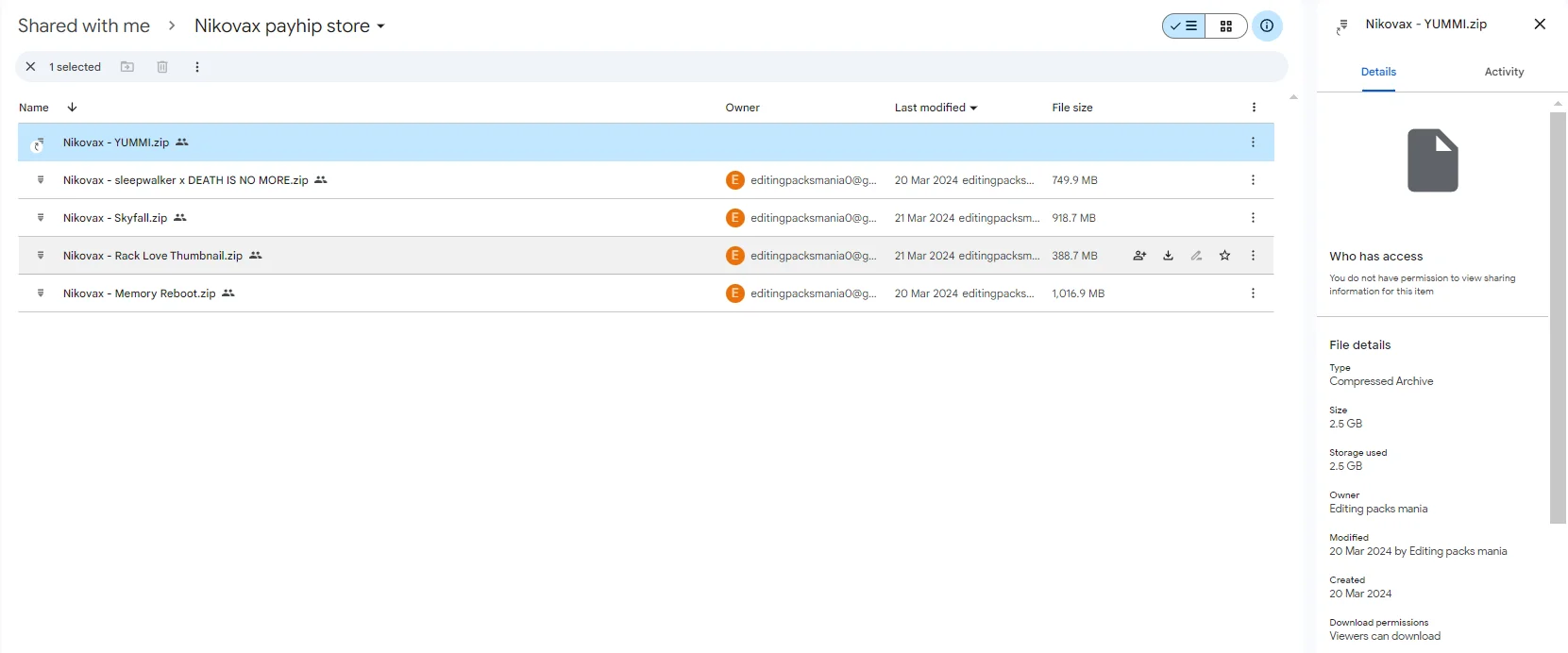Viewport: 1568px width, 653px height.
Task: Click Compressed Archive type value
Action: click(x=1381, y=381)
